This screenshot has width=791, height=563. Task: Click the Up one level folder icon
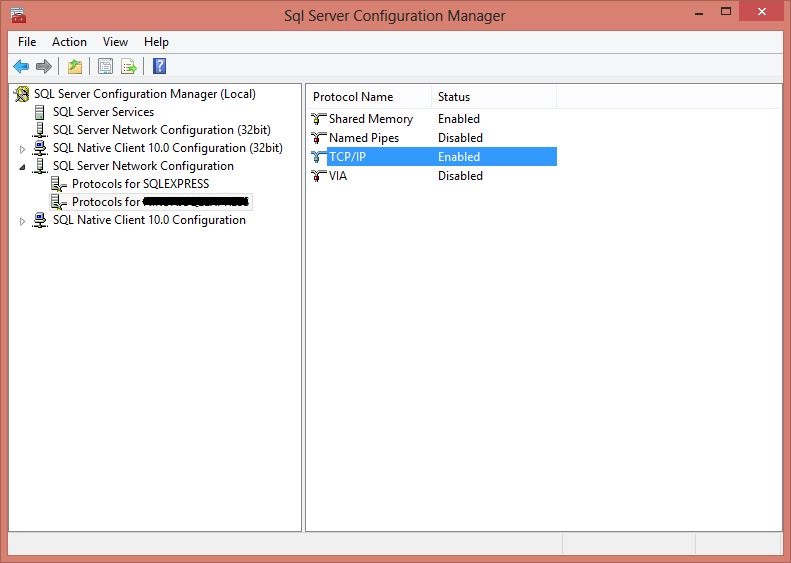[75, 66]
